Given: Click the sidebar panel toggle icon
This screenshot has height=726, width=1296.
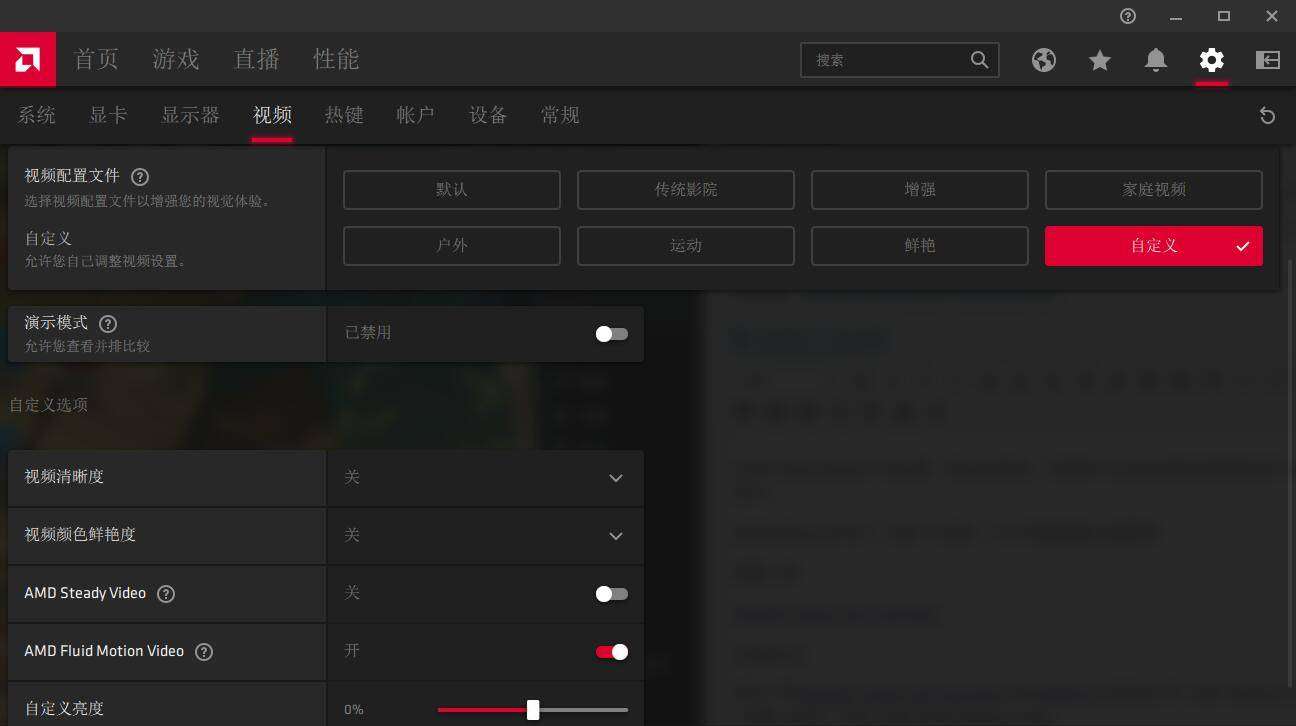Looking at the screenshot, I should click(1268, 60).
